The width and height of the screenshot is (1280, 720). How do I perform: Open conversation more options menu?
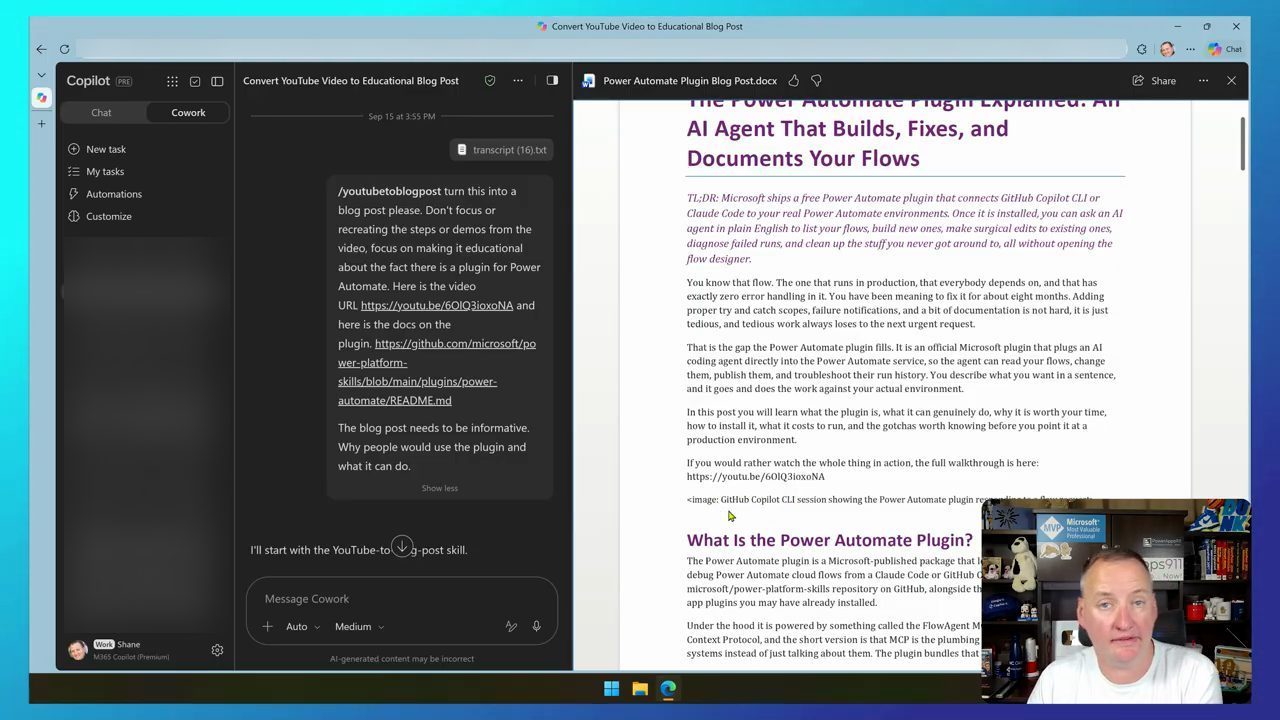(x=518, y=81)
